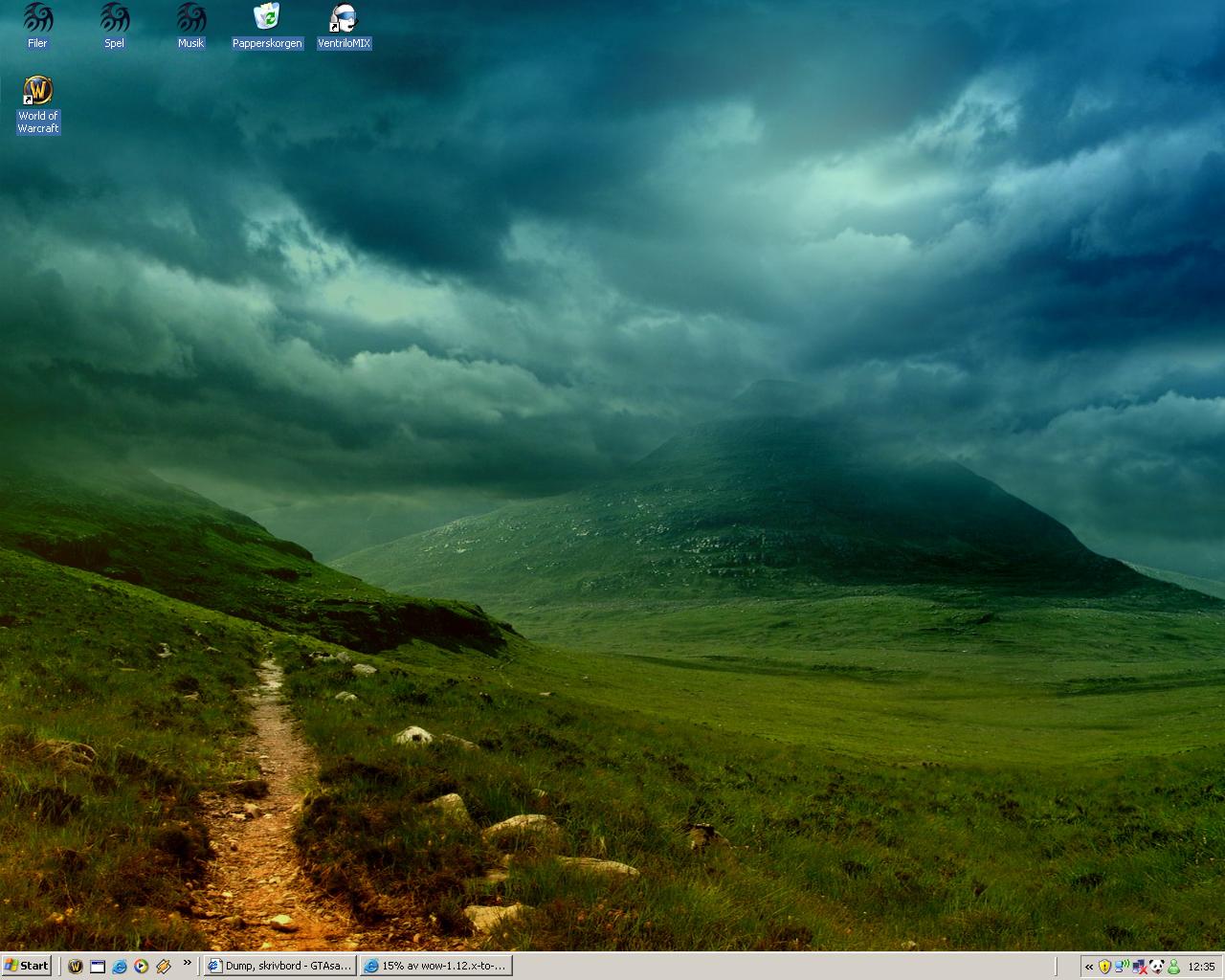Click the orange icon in Quick Launch
Viewport: 1225px width, 980px height.
(x=164, y=967)
